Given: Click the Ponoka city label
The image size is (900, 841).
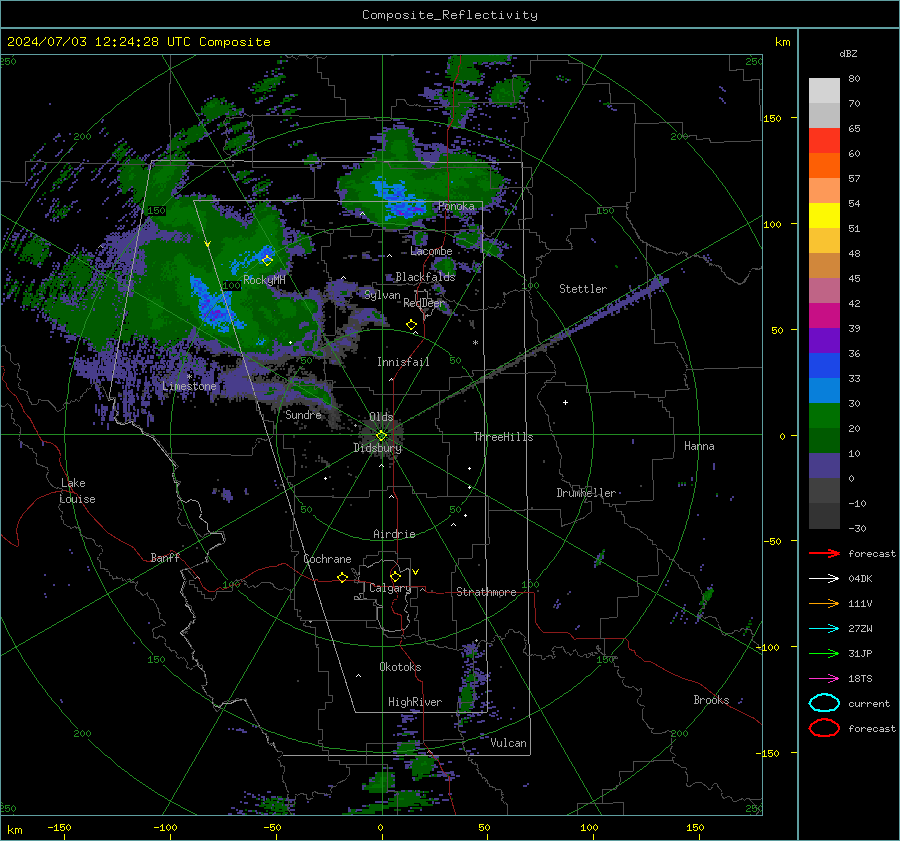Looking at the screenshot, I should pyautogui.click(x=456, y=206).
